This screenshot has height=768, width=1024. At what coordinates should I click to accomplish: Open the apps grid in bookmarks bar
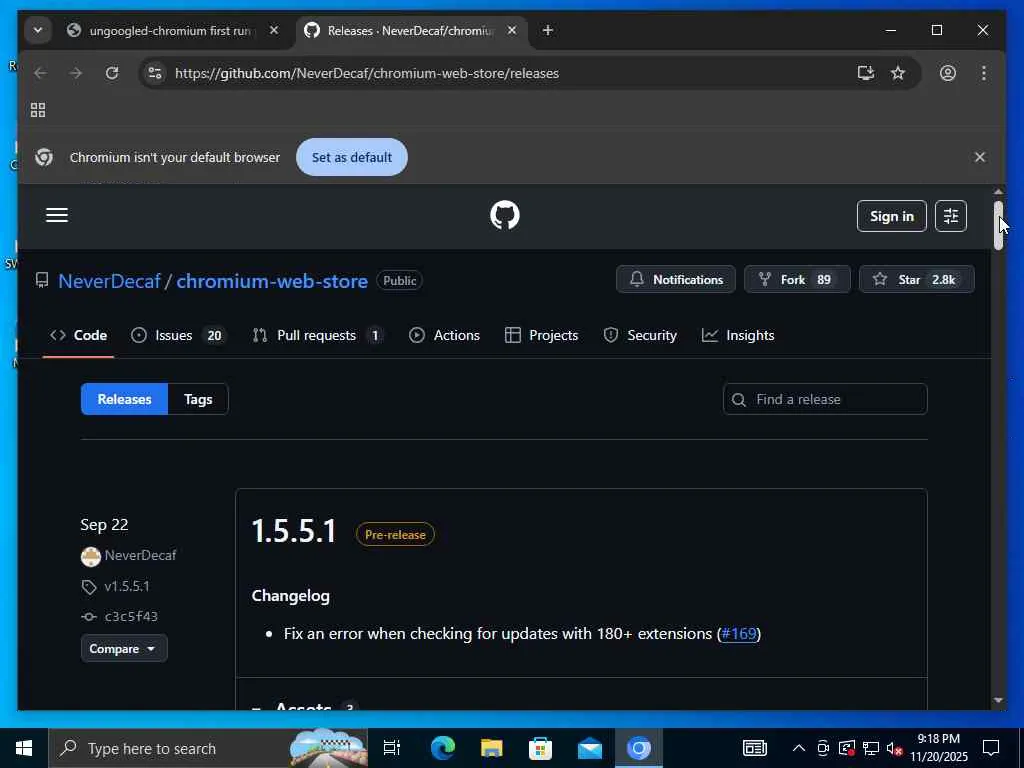[x=38, y=110]
